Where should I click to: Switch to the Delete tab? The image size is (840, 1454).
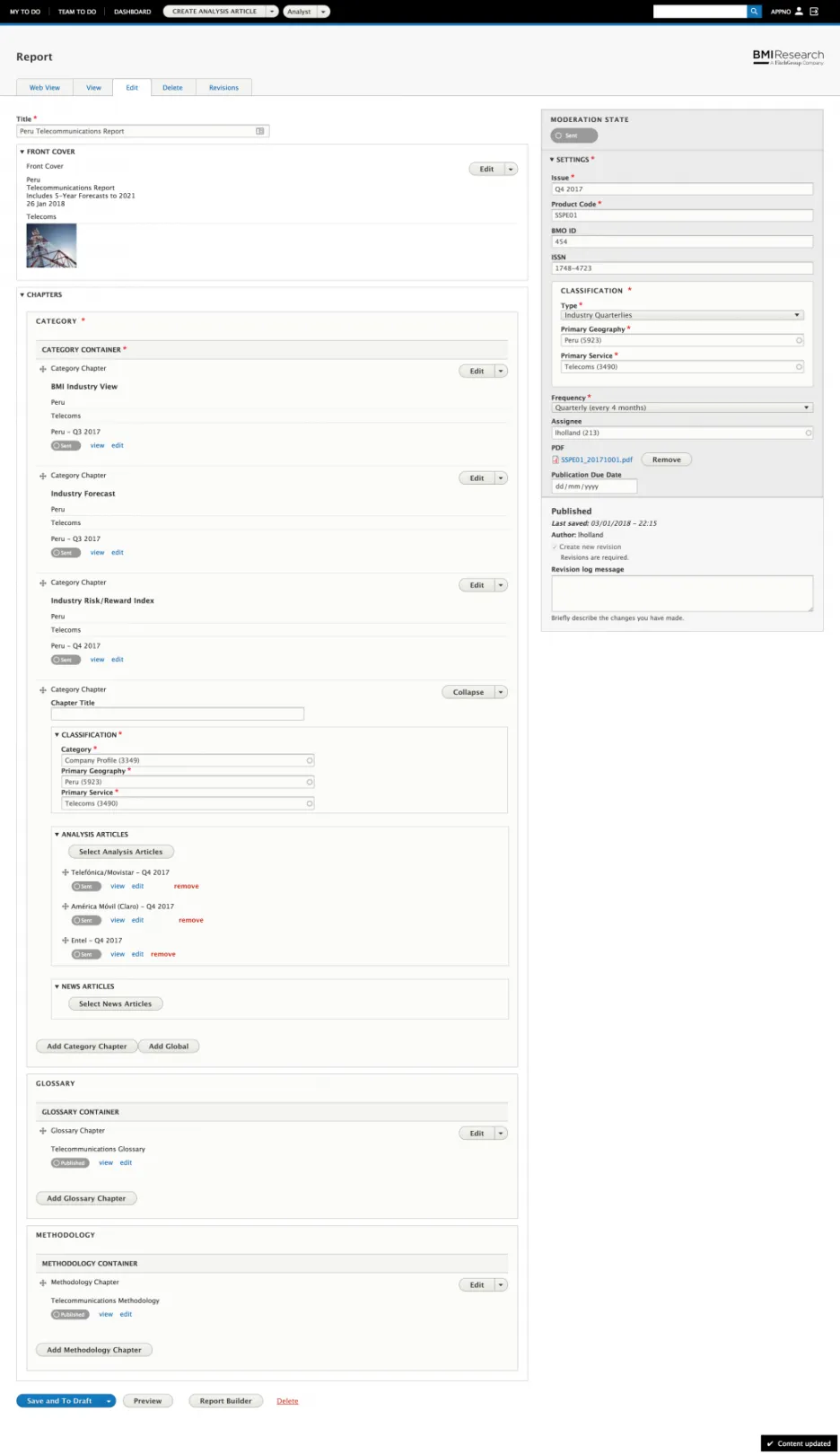click(x=172, y=87)
